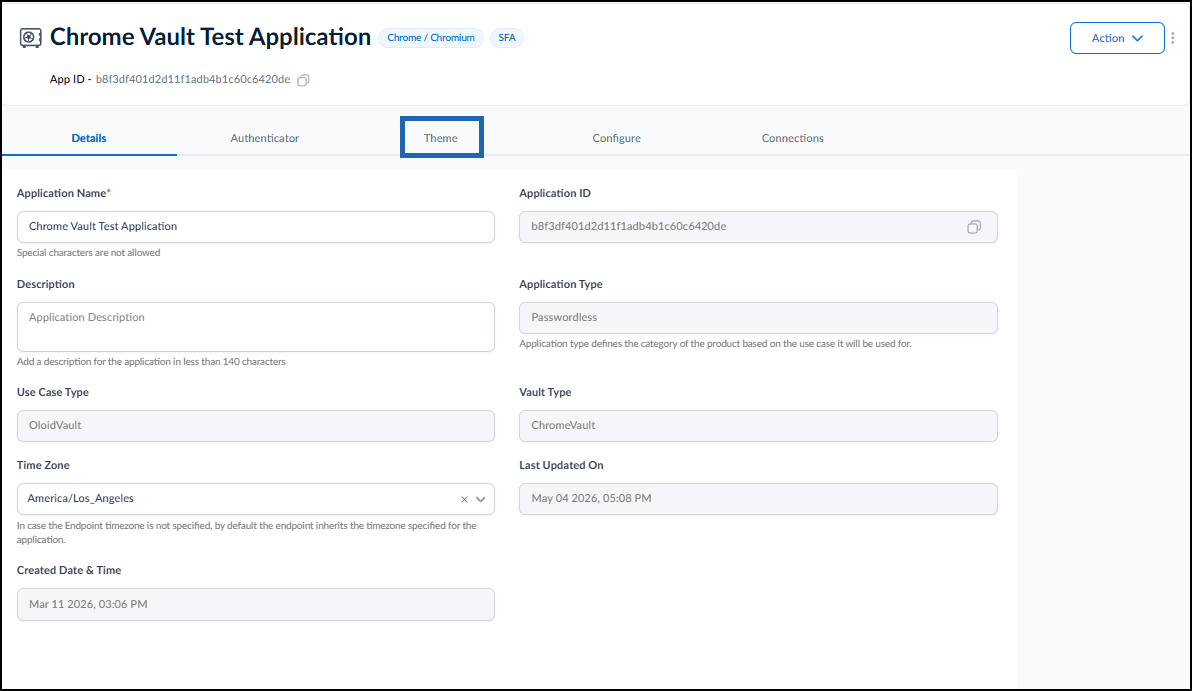Viewport: 1192px width, 691px height.
Task: Click the Time Zone label
Action: [43, 465]
